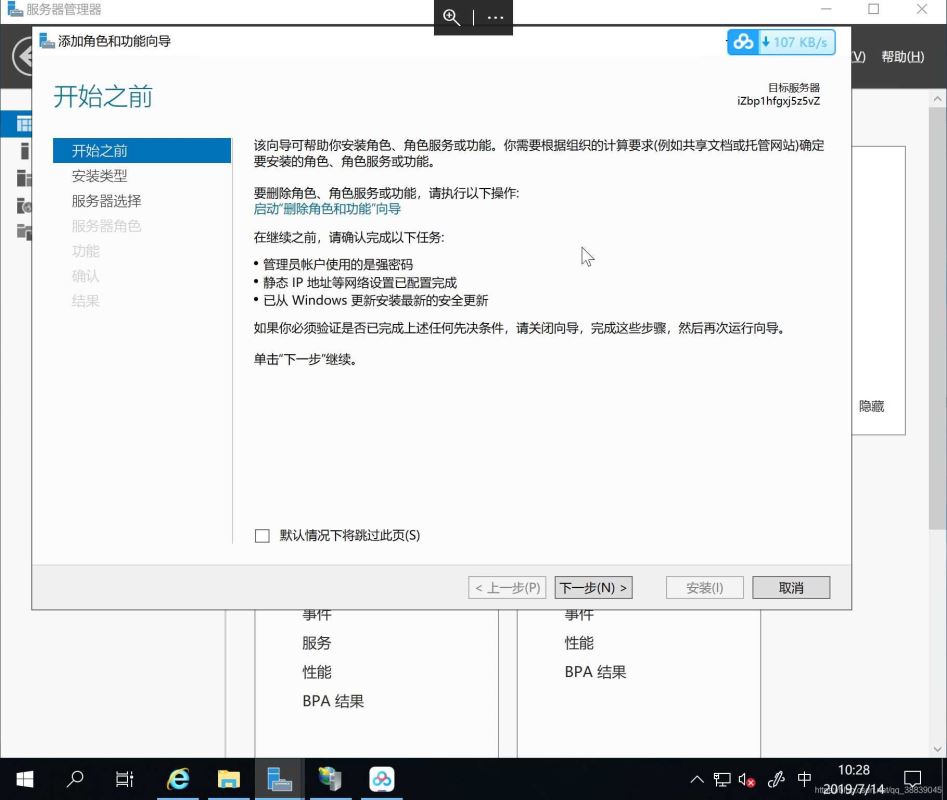This screenshot has width=947, height=800.
Task: Click the muted volume speaker icon
Action: (747, 779)
